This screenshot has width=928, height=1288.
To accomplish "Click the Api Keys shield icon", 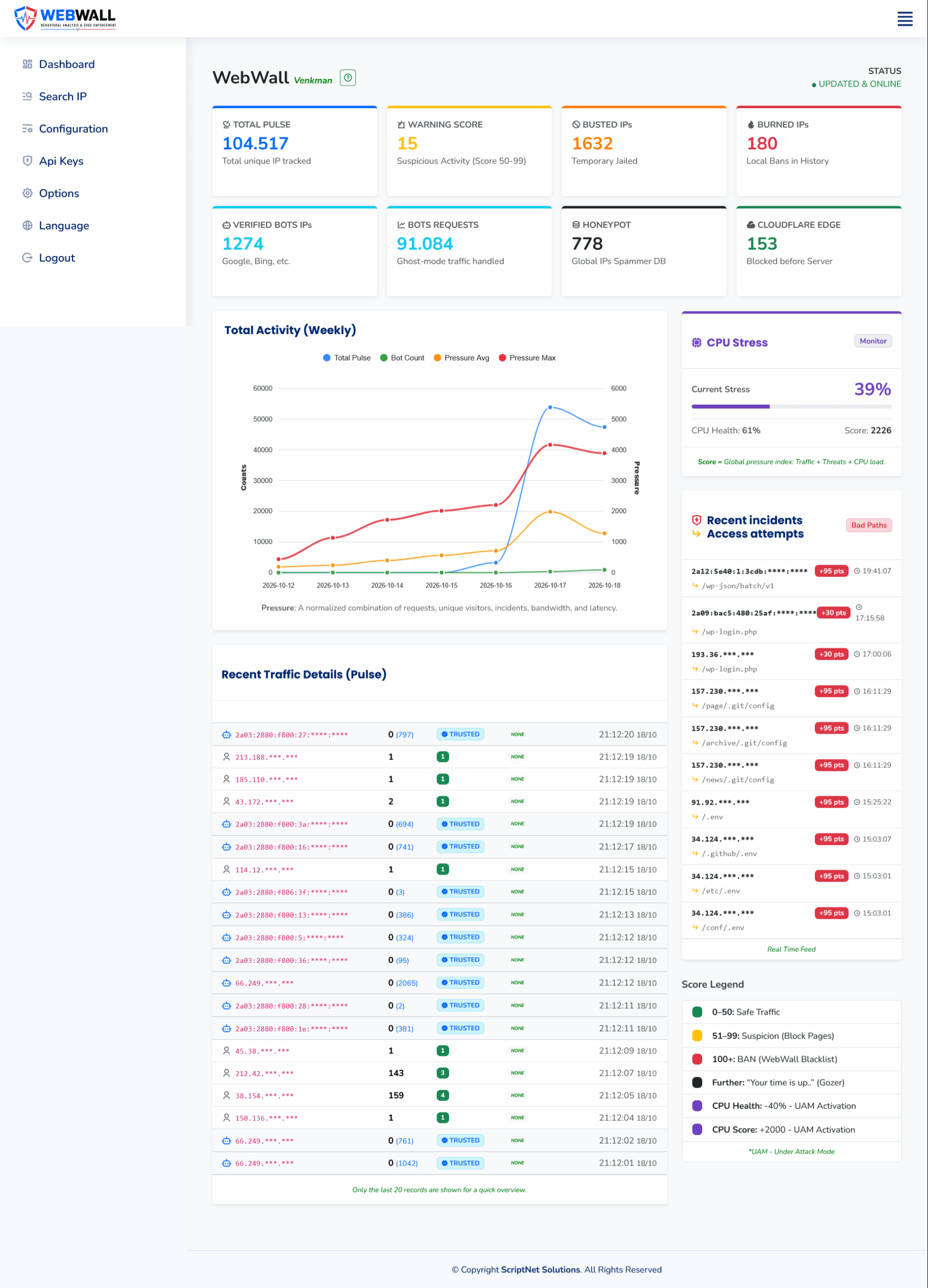I will (x=27, y=160).
